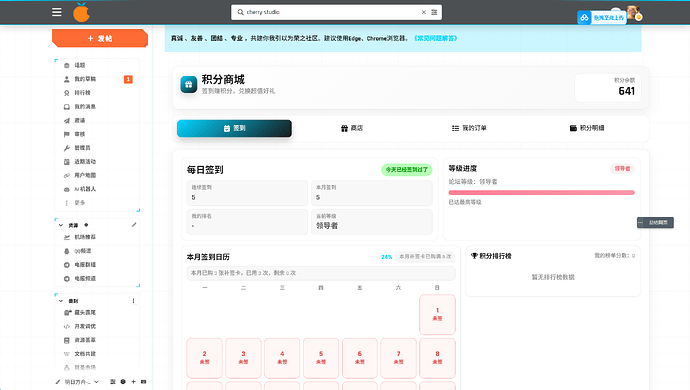The width and height of the screenshot is (690, 390).
Task: Switch to the check-in tab
Action: point(234,128)
